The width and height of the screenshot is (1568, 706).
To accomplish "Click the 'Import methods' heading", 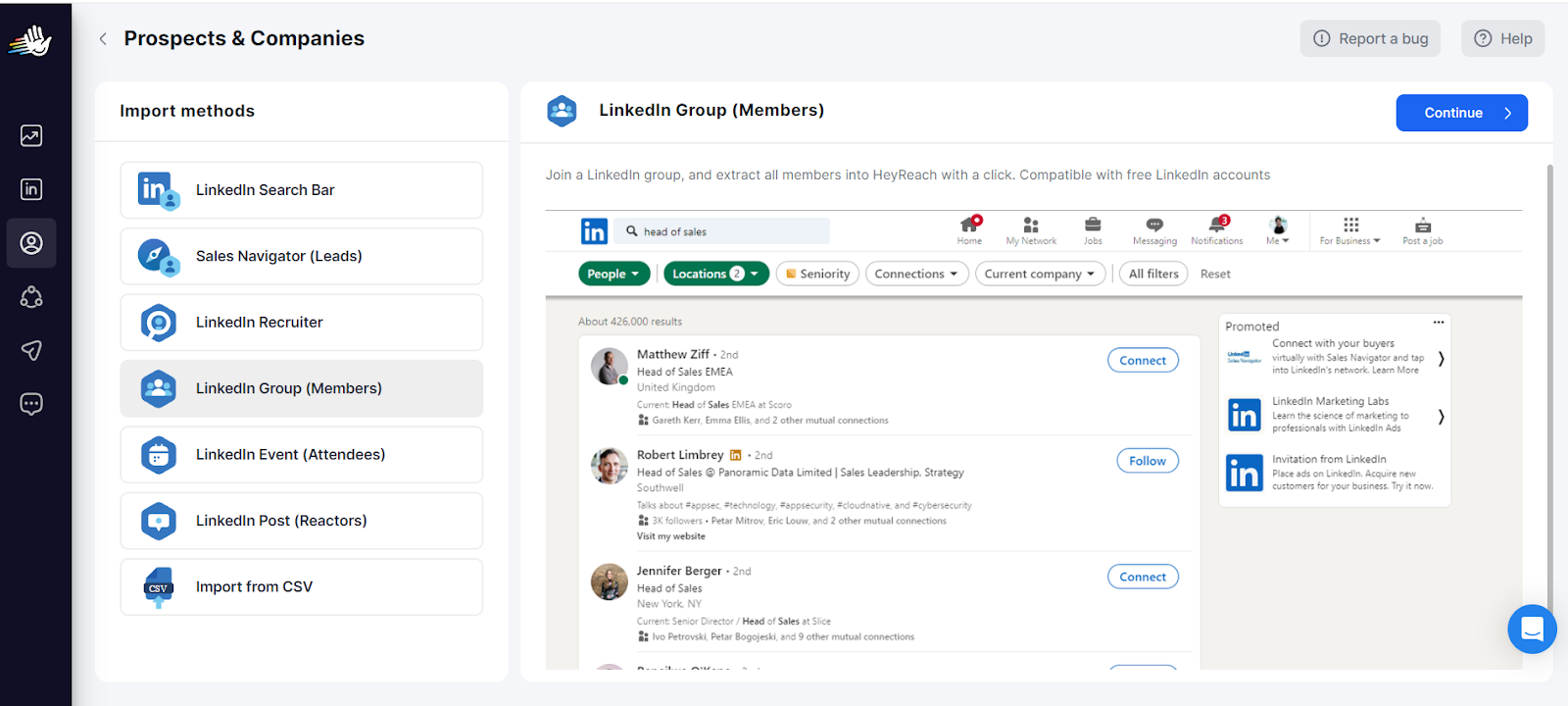I will tap(187, 111).
